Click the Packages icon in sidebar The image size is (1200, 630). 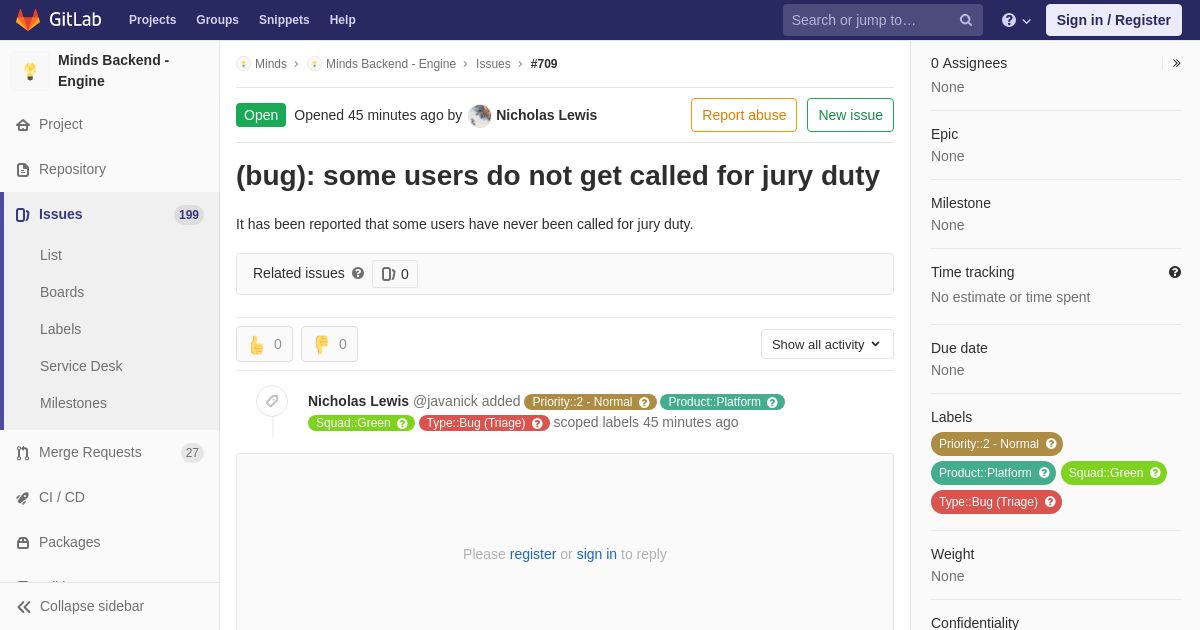coord(23,543)
